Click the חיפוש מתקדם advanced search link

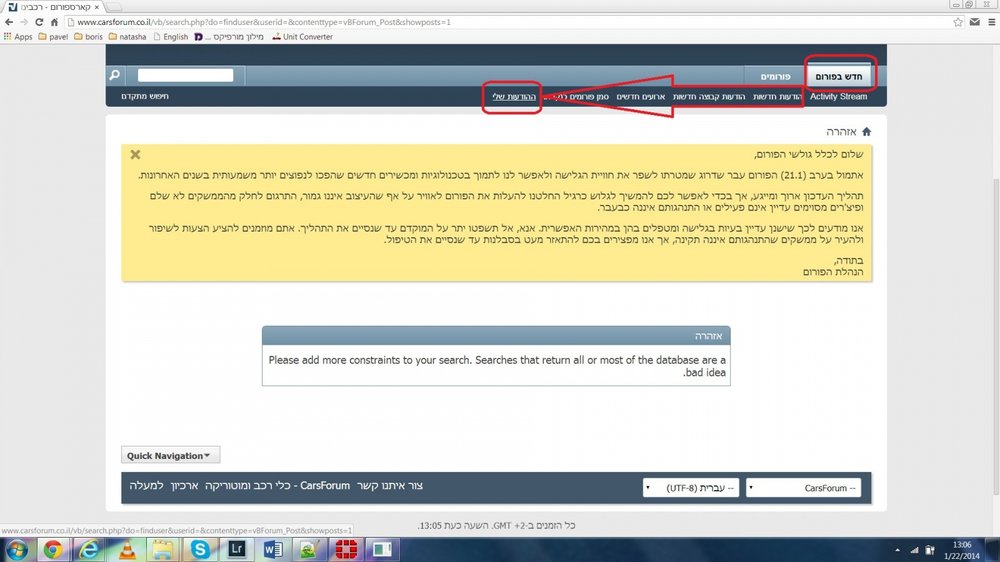[145, 96]
